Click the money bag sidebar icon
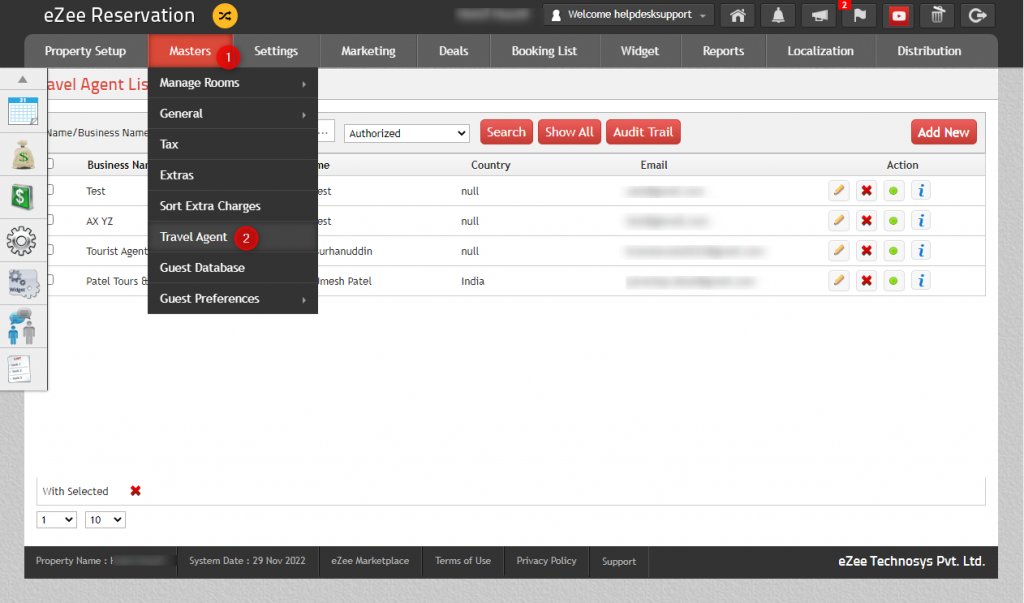 23,155
